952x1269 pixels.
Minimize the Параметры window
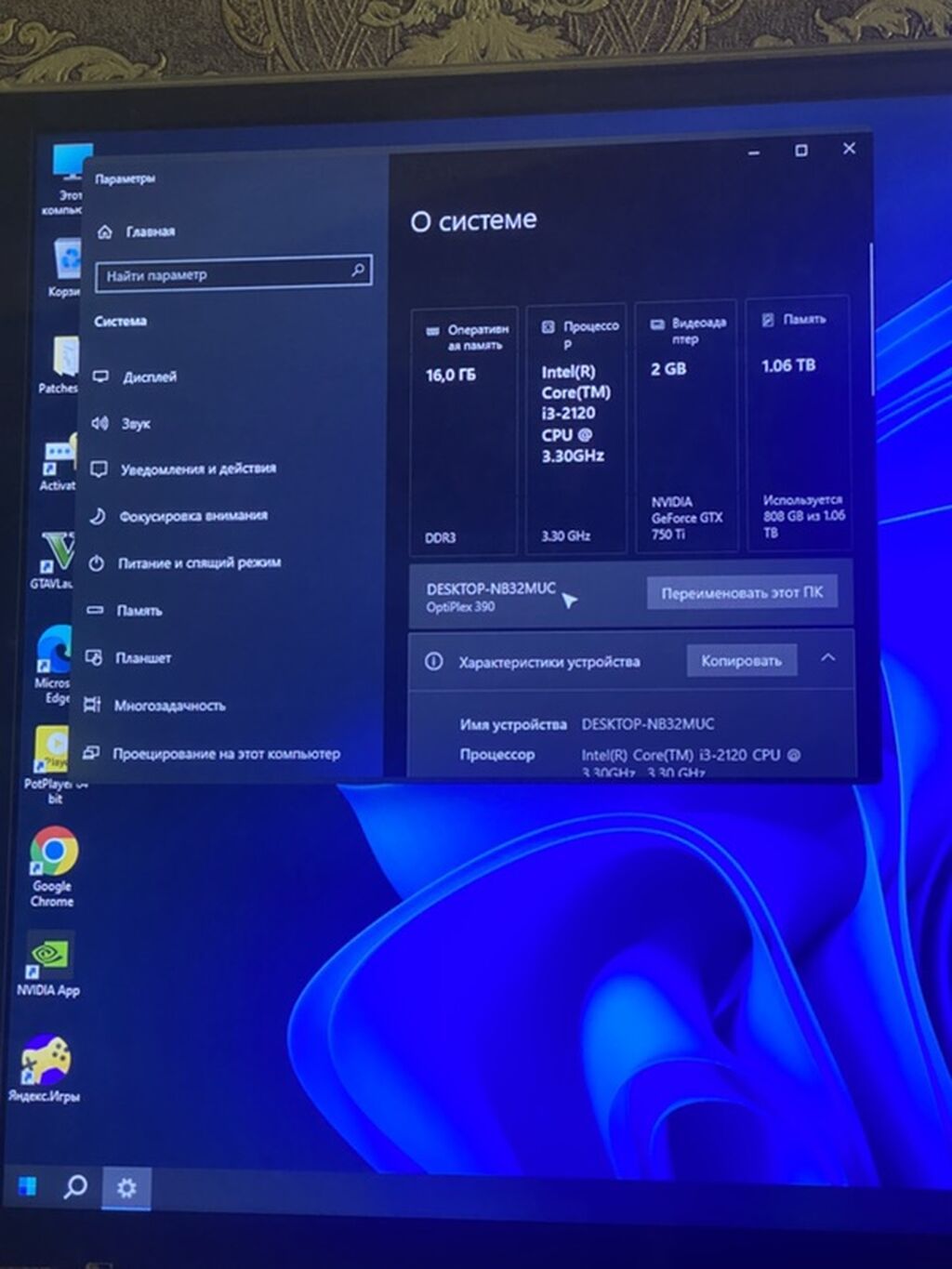pyautogui.click(x=754, y=152)
